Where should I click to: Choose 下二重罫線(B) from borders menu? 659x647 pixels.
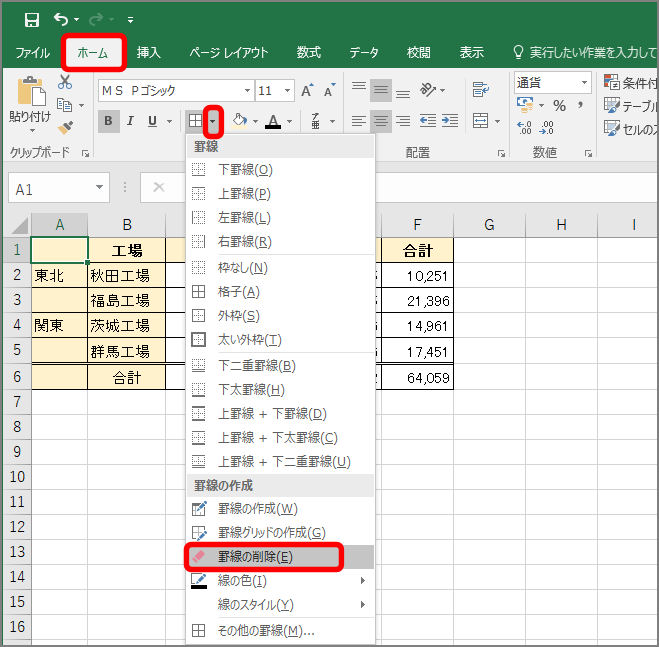280,366
